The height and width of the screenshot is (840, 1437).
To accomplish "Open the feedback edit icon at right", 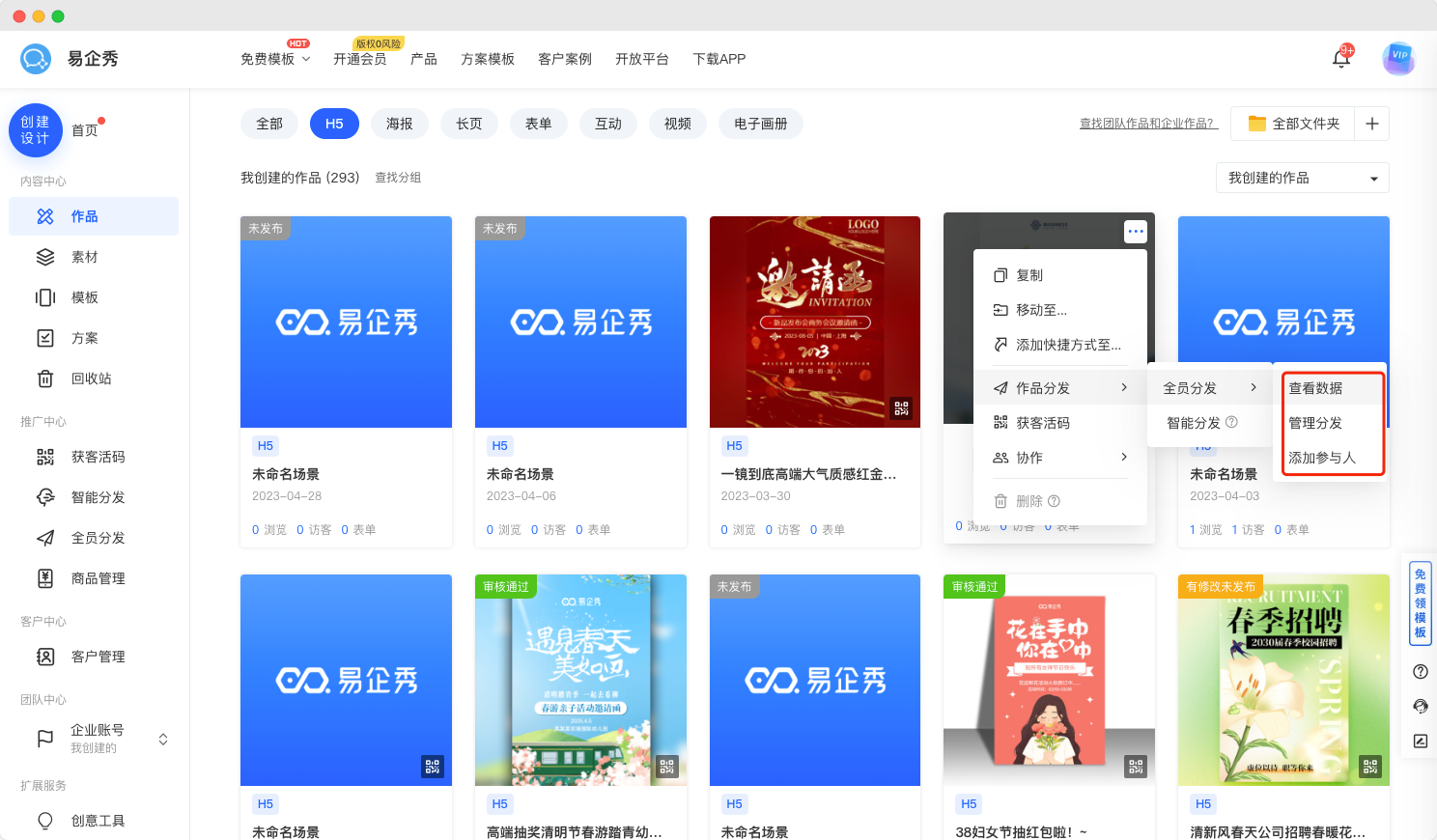I will coord(1420,742).
